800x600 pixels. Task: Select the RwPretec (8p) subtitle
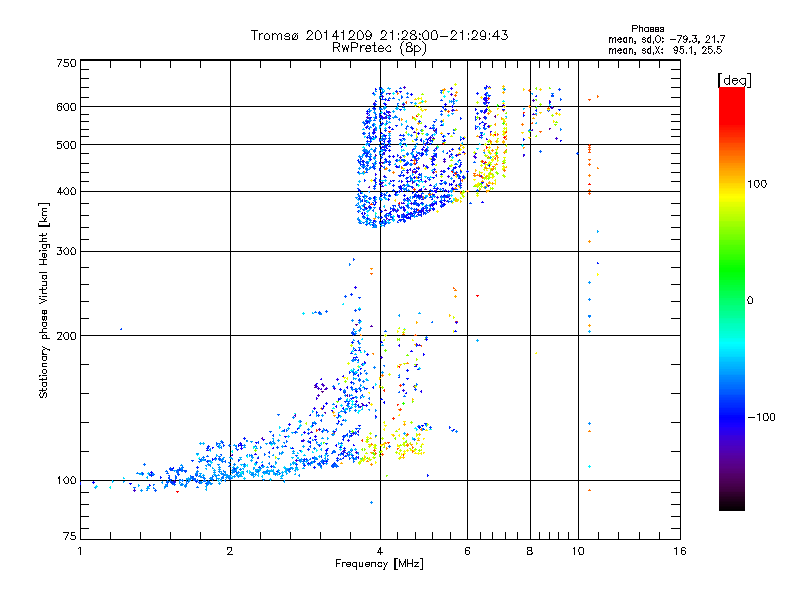point(379,48)
